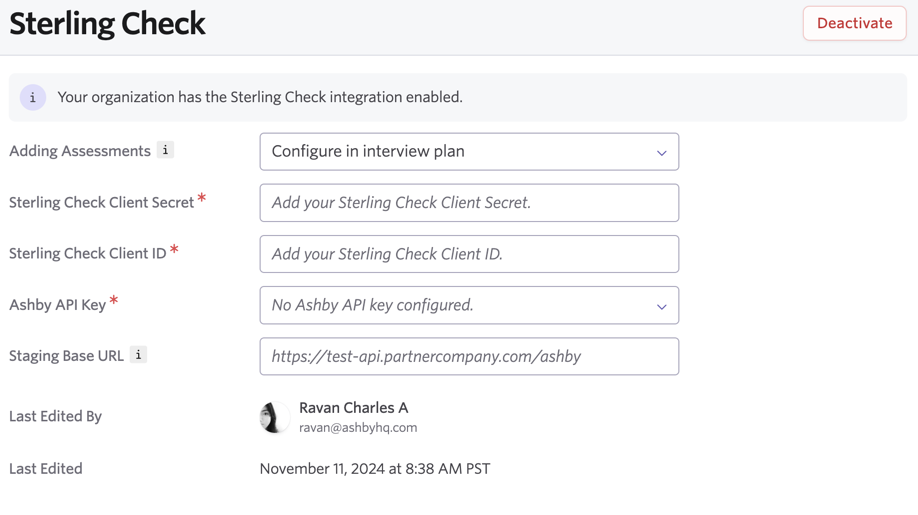The image size is (918, 515).
Task: Open the info tooltip beside Adding Assessments
Action: (x=165, y=150)
